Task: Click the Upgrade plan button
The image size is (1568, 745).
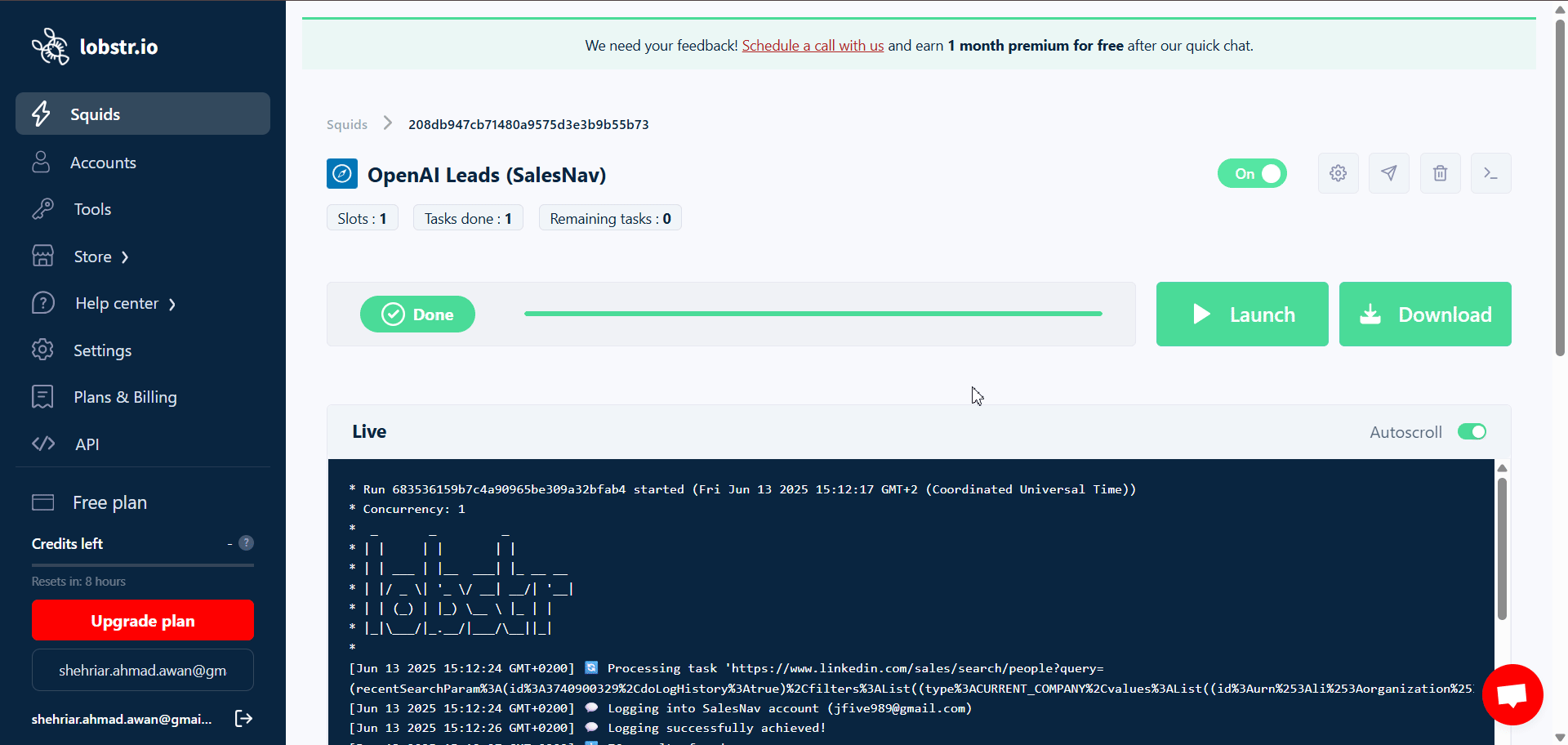Action: coord(143,620)
